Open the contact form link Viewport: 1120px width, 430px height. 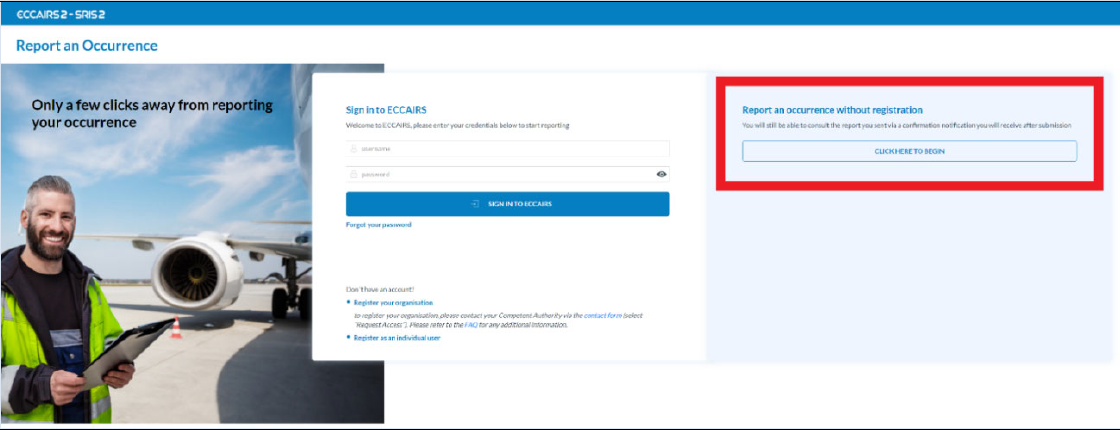603,315
